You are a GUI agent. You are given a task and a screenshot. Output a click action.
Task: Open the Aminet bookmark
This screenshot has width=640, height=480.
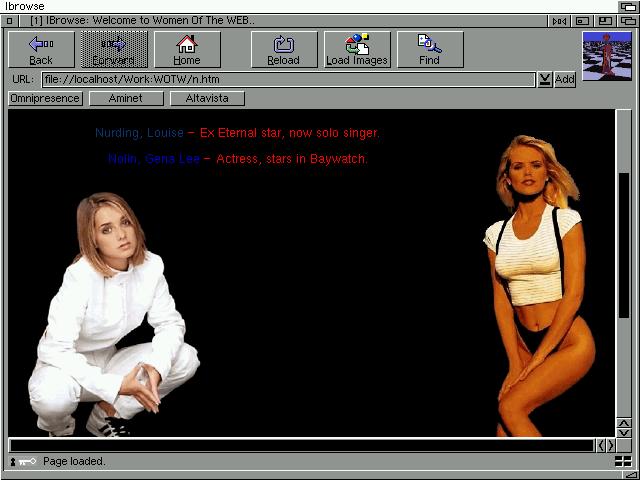coord(125,98)
